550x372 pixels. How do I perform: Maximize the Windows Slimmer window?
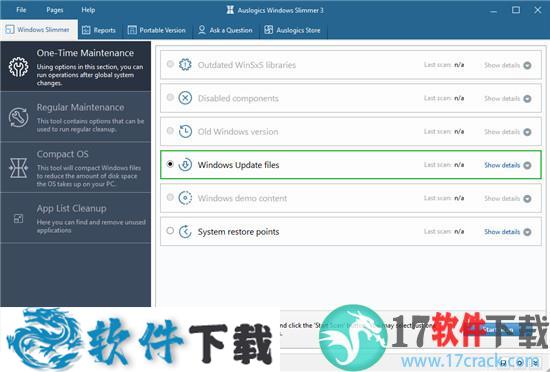[x=516, y=10]
